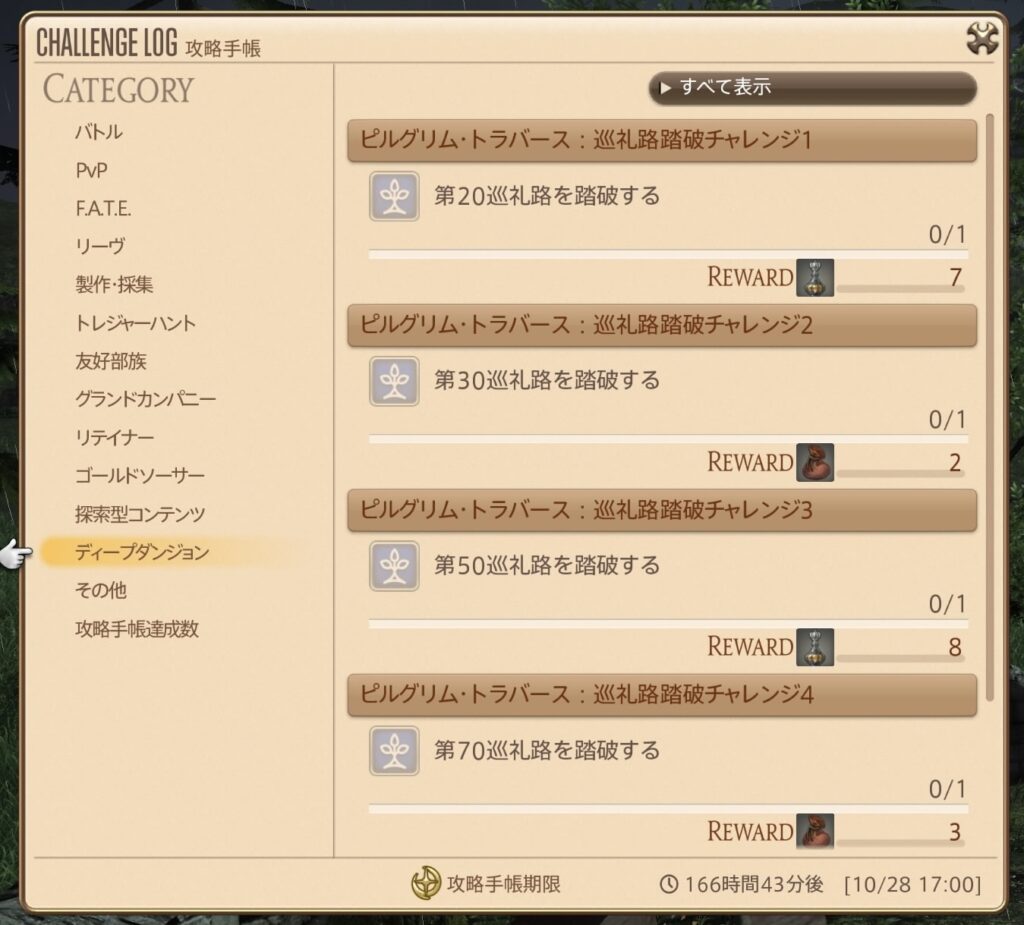The height and width of the screenshot is (925, 1024).
Task: Collapse the 巡礼路踏破チャレンジ3 header
Action: tap(662, 510)
